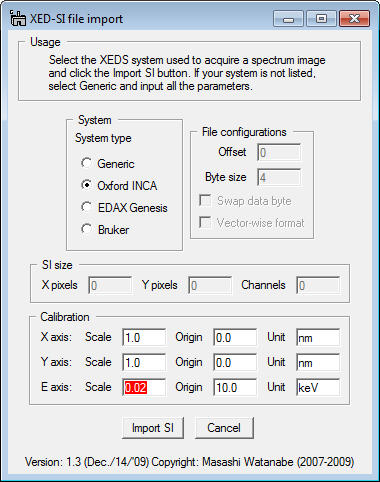Minimize the XED-SI file import window
The height and width of the screenshot is (482, 380).
click(288, 19)
